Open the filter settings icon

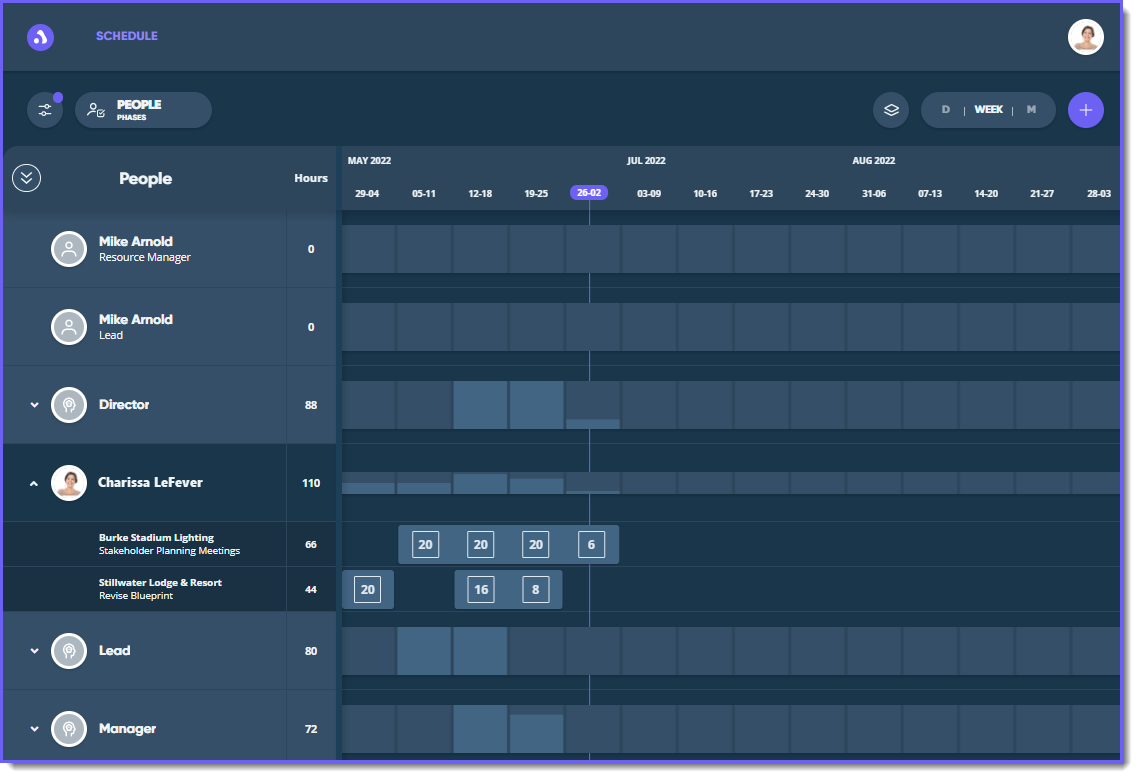(x=45, y=110)
